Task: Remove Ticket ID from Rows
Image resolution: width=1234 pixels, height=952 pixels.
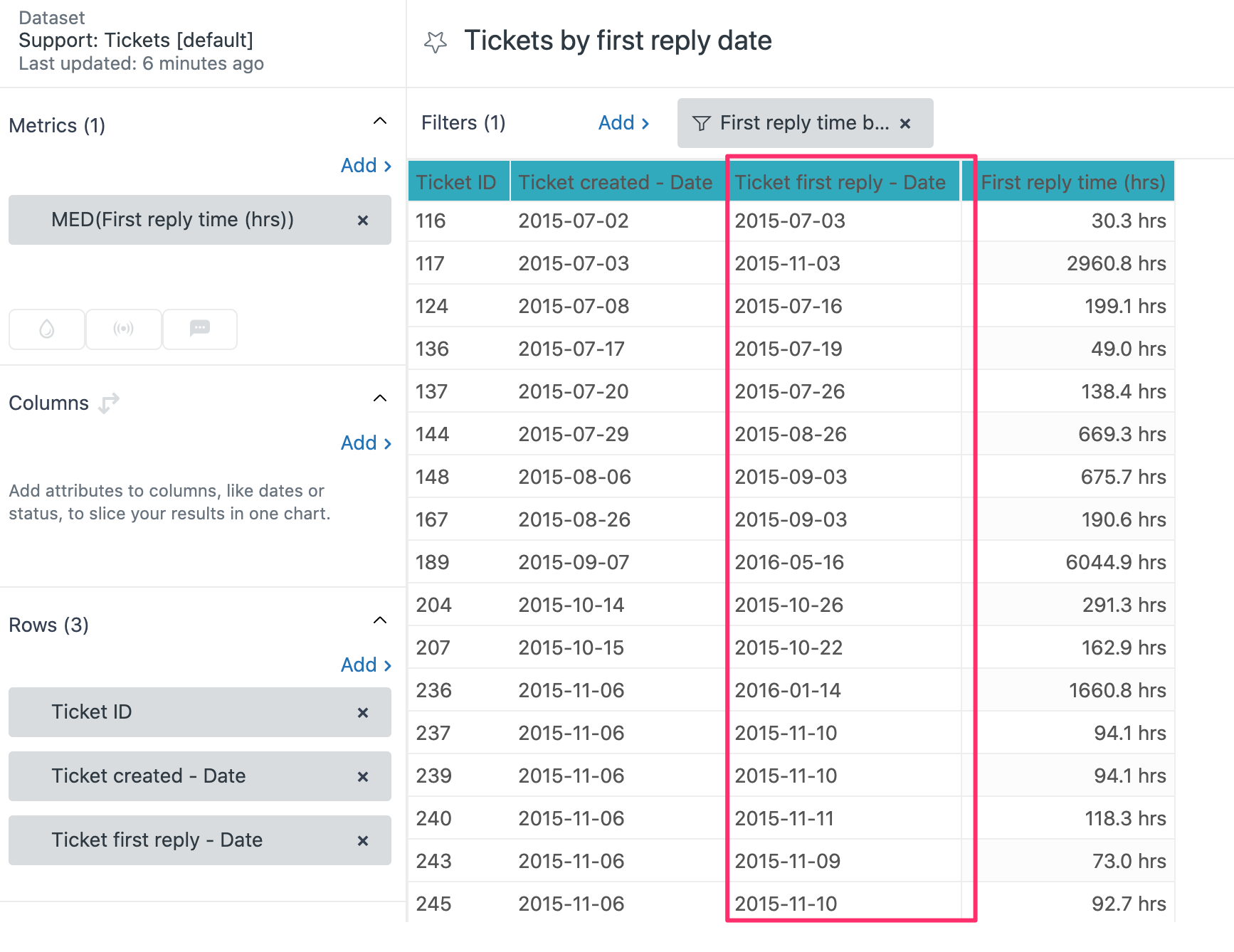Action: [x=363, y=713]
